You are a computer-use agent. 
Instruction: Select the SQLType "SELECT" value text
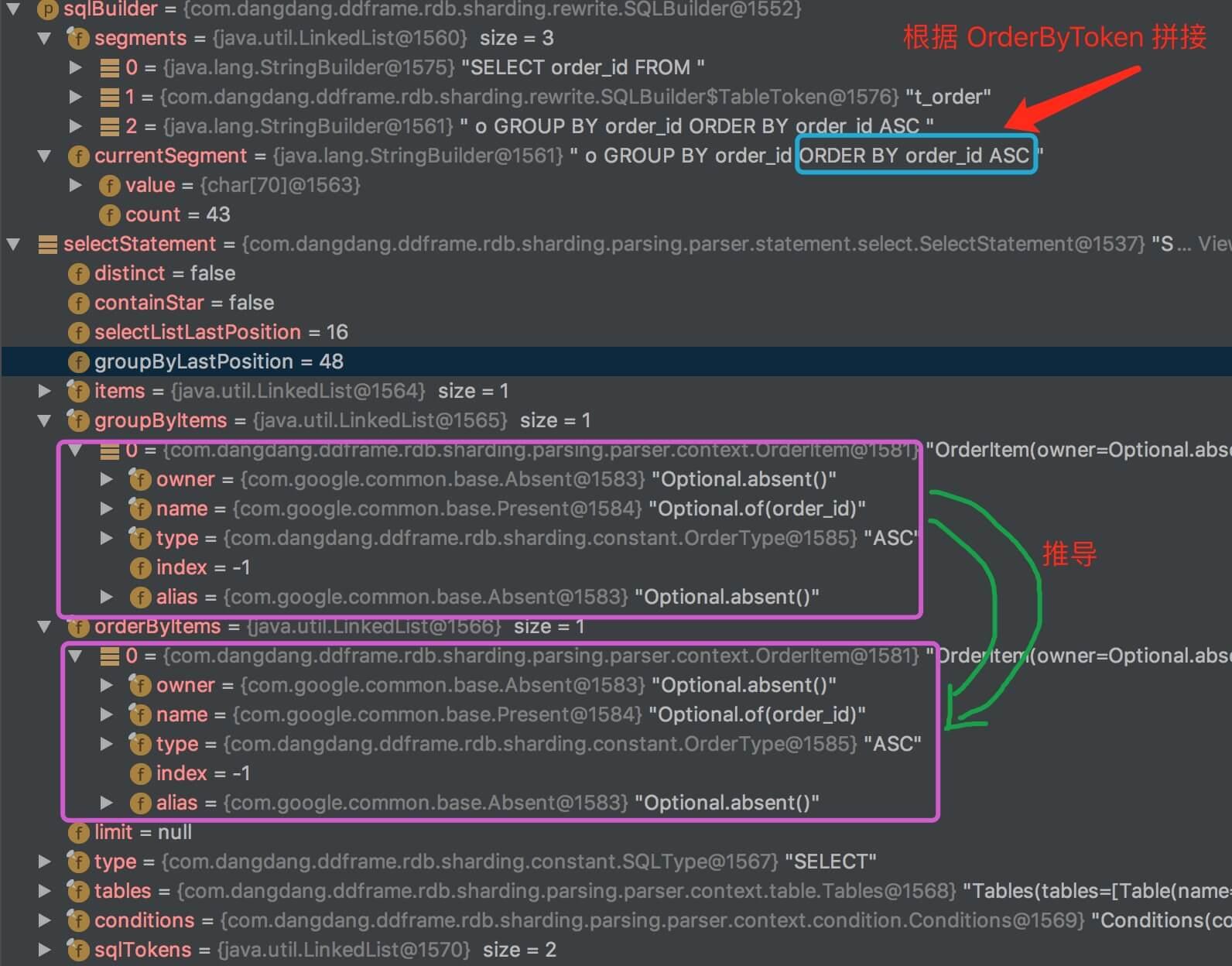(830, 862)
